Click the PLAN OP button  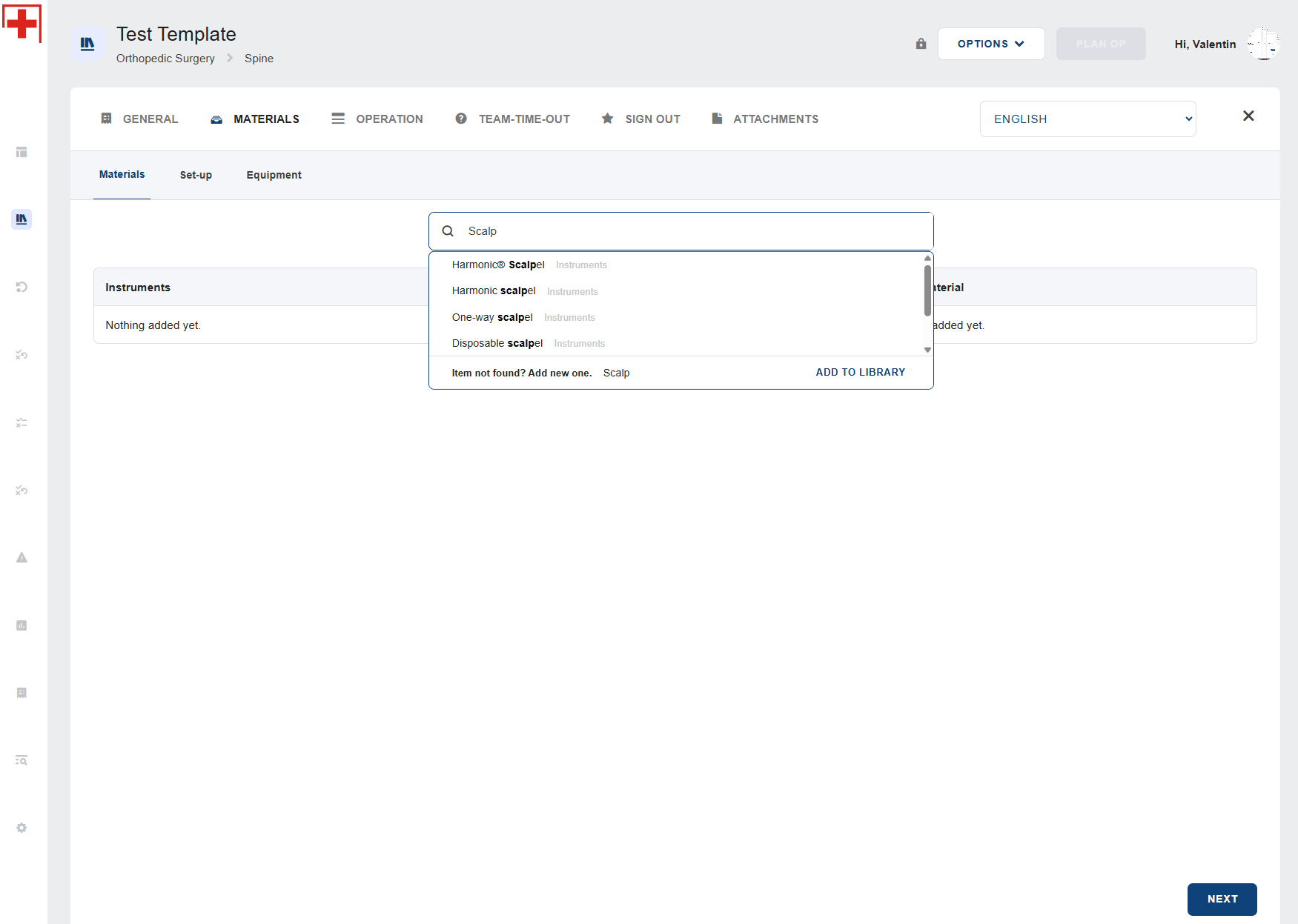pyautogui.click(x=1101, y=44)
